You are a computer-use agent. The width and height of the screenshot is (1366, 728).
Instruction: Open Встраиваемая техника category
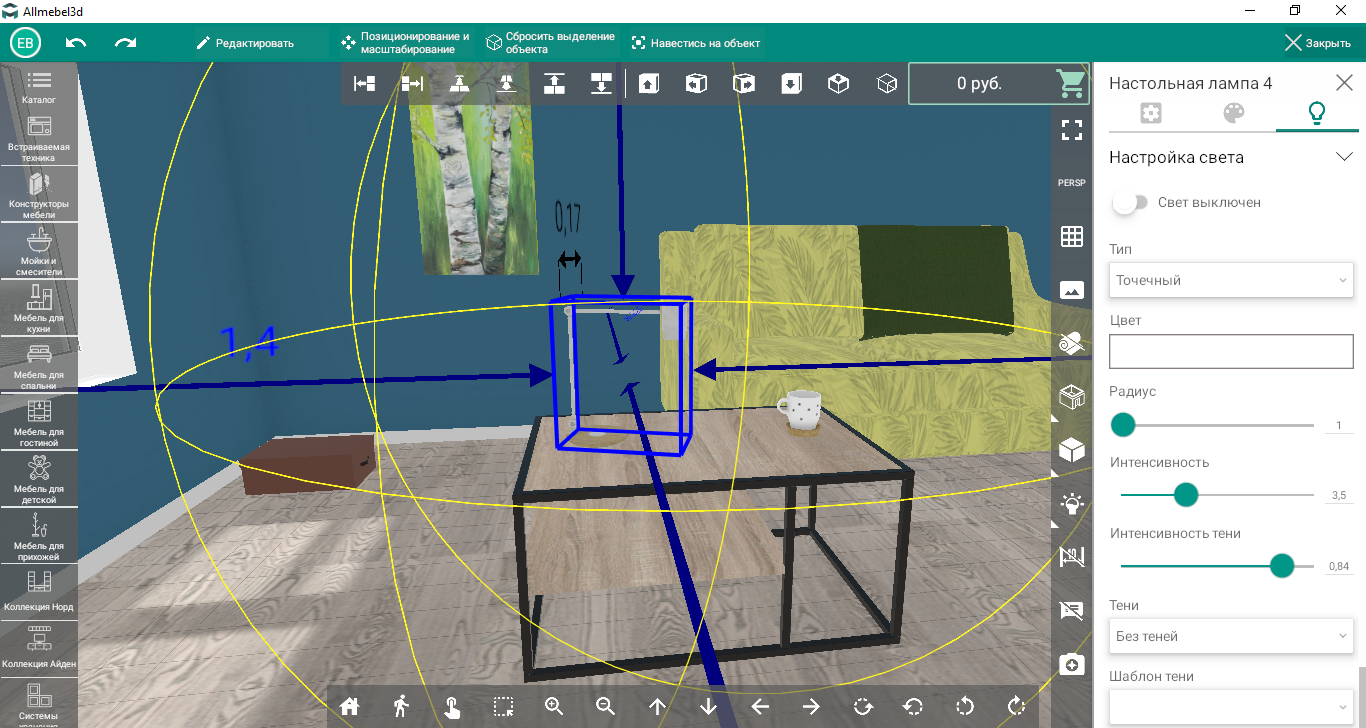(40, 138)
